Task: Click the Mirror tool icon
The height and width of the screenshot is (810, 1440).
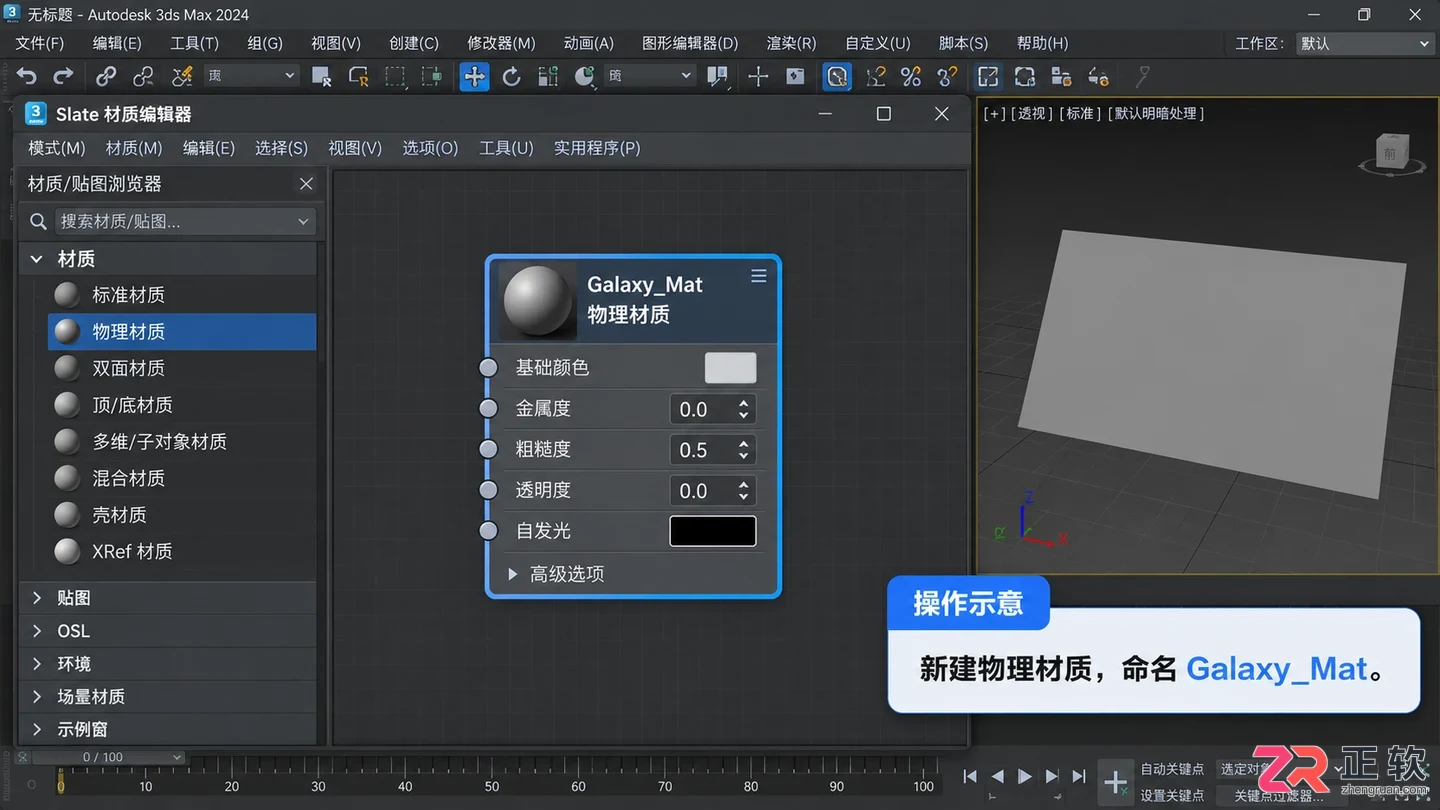Action: point(1024,76)
